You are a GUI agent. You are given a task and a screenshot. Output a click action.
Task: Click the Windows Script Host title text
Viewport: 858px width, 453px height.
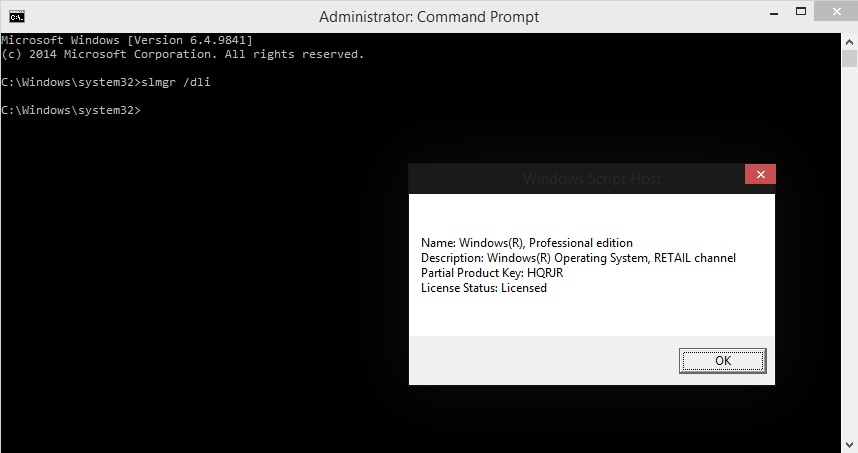(x=592, y=179)
